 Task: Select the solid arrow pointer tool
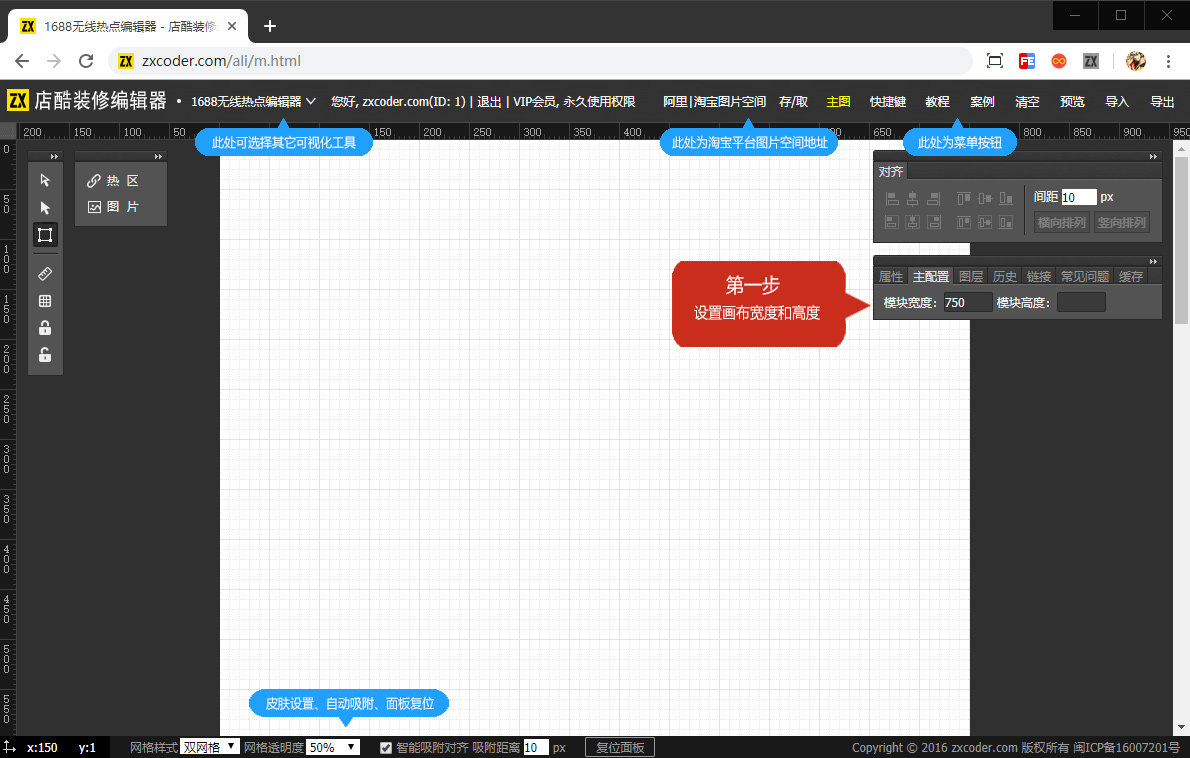(45, 207)
